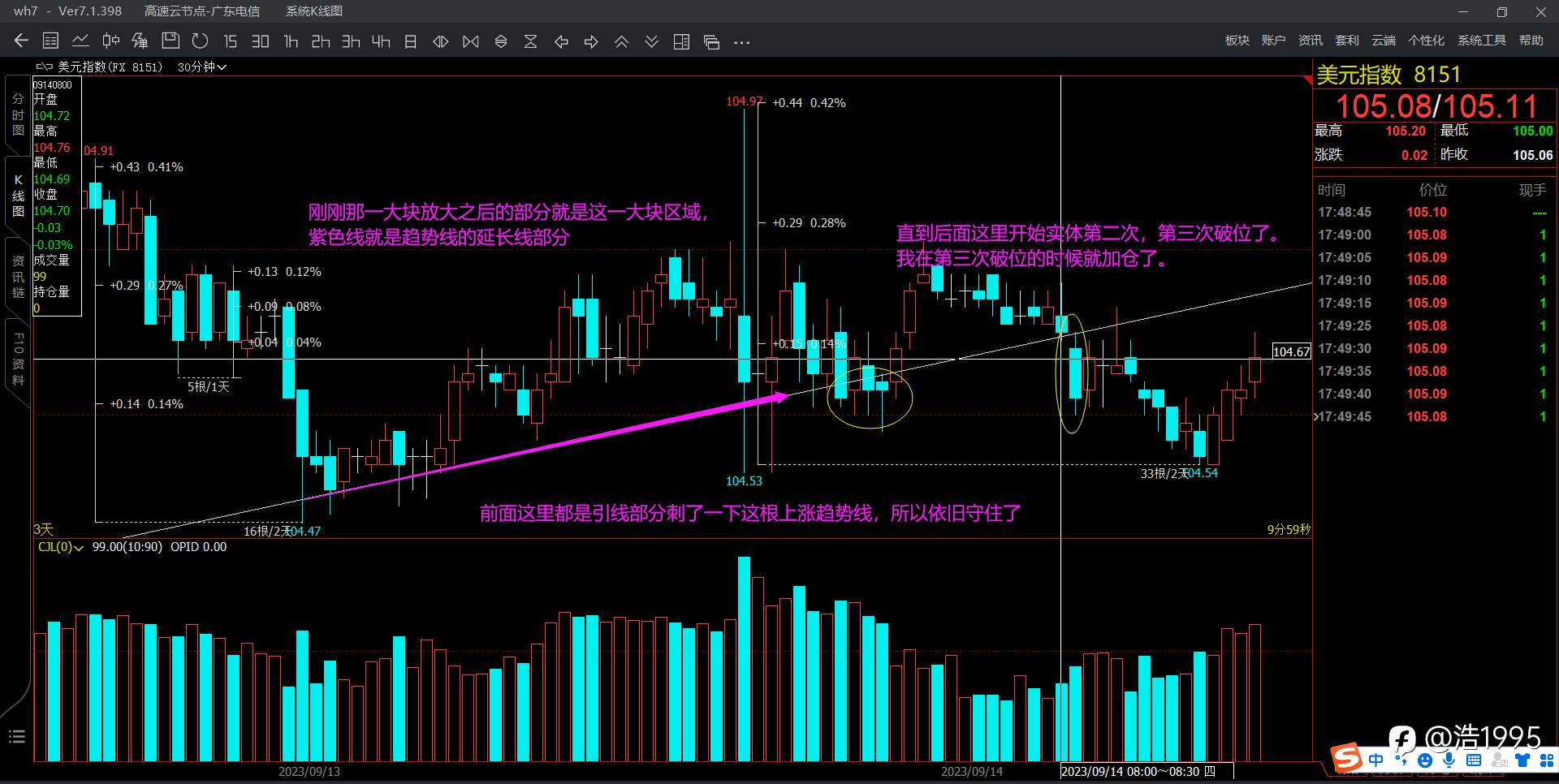This screenshot has width=1559, height=784.
Task: Go back with the left arrow toolbar icon
Action: (22, 41)
